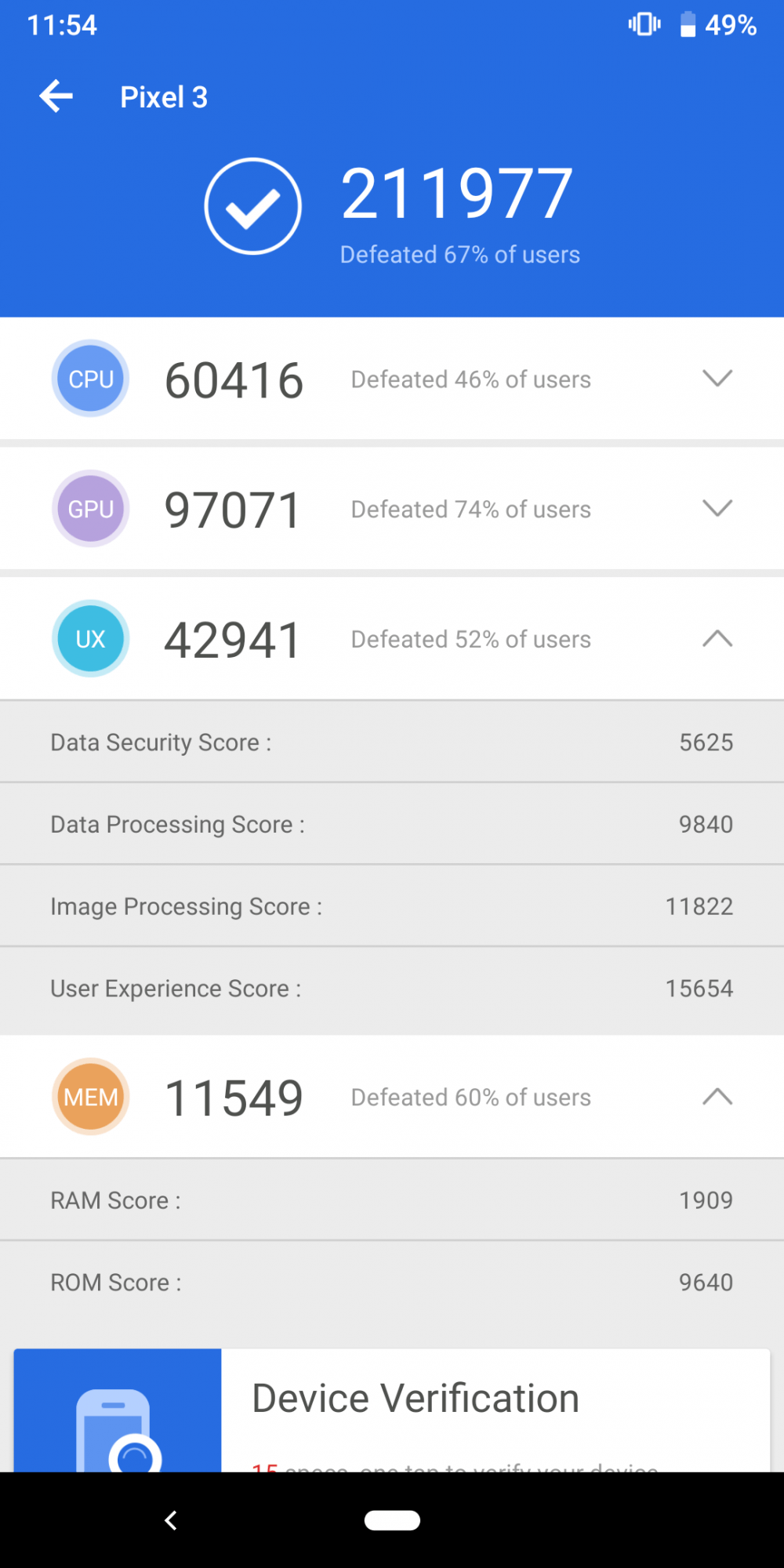Tap the blue CPU badge icon
The image size is (784, 1568).
tap(91, 379)
